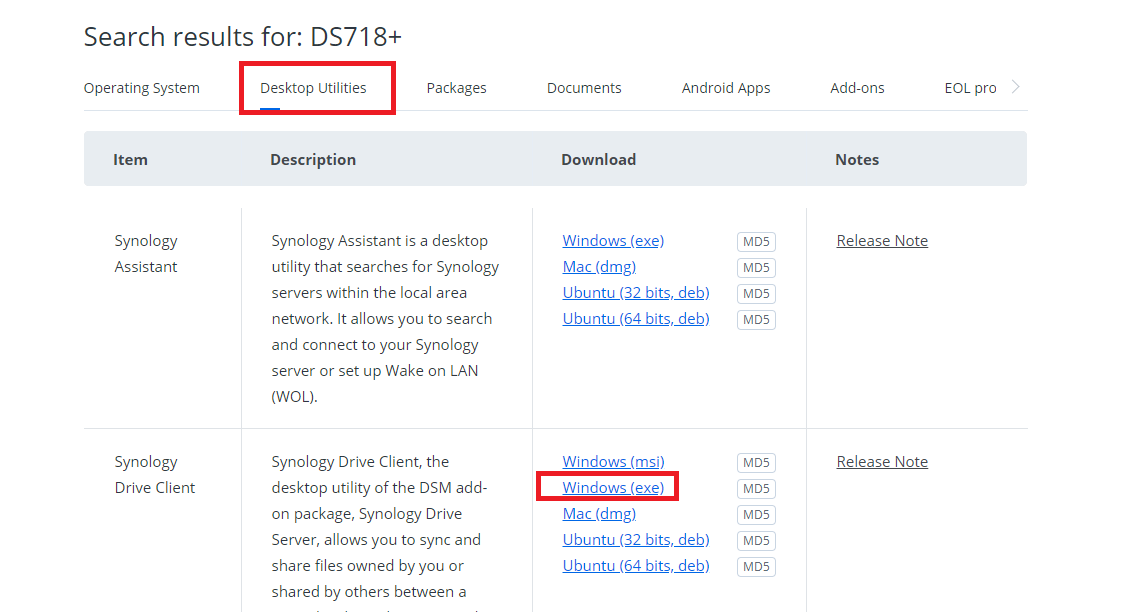Download Synology Drive Client Windows (exe)

pyautogui.click(x=613, y=487)
